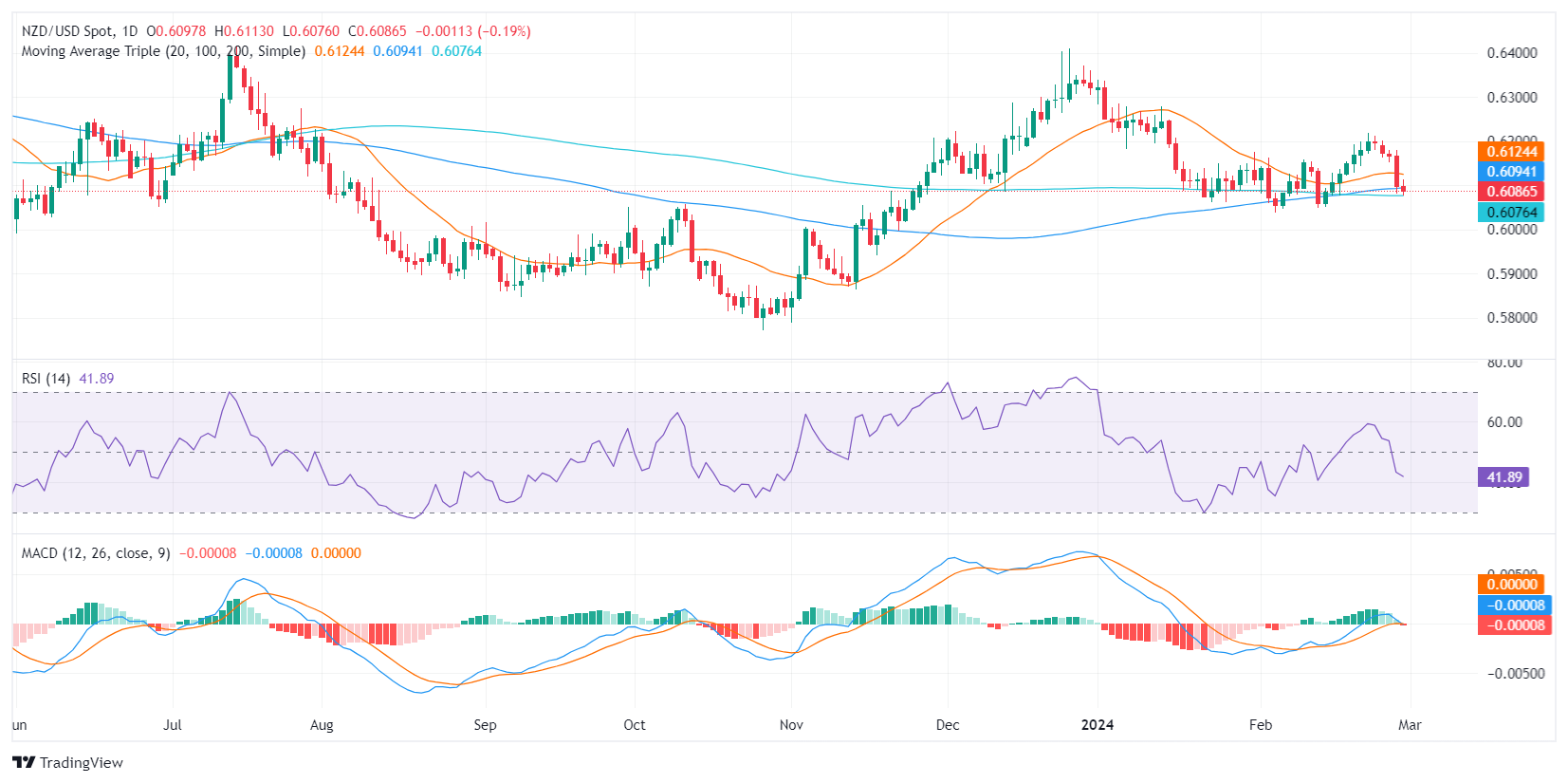
Task: Click the Mar label on time axis
Action: click(1410, 725)
